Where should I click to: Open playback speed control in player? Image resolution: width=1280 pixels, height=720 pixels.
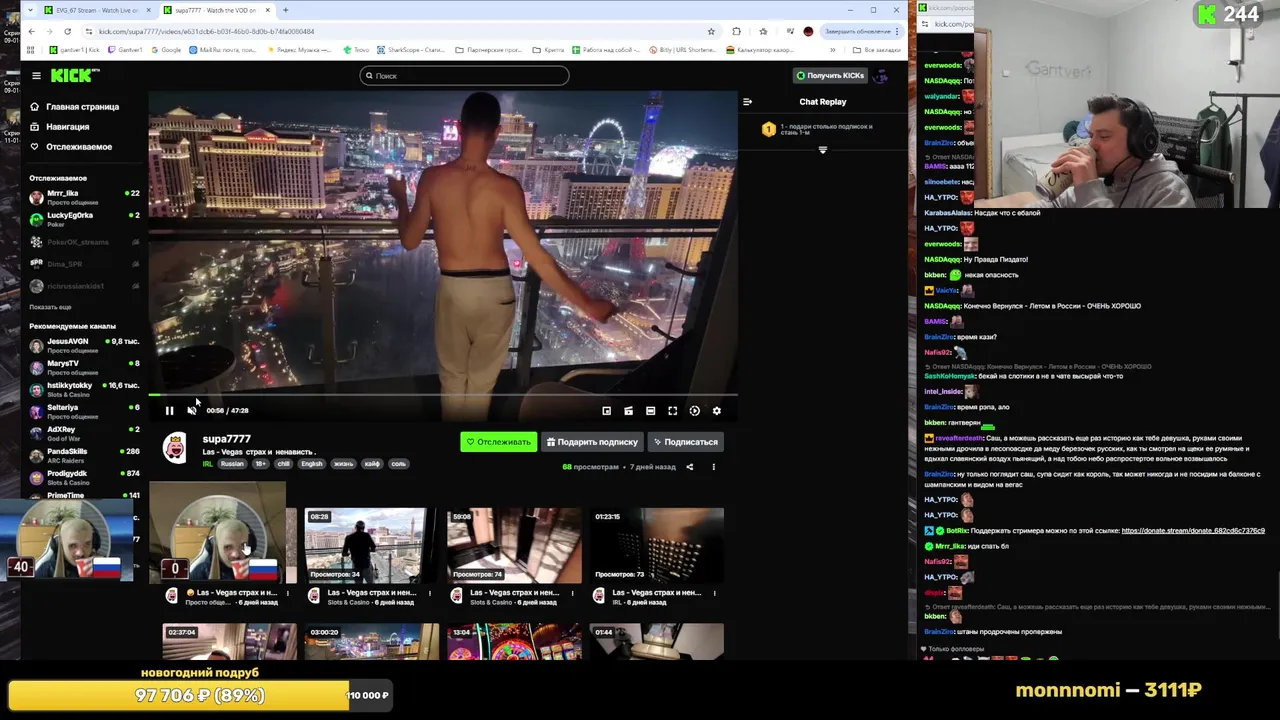[x=694, y=411]
